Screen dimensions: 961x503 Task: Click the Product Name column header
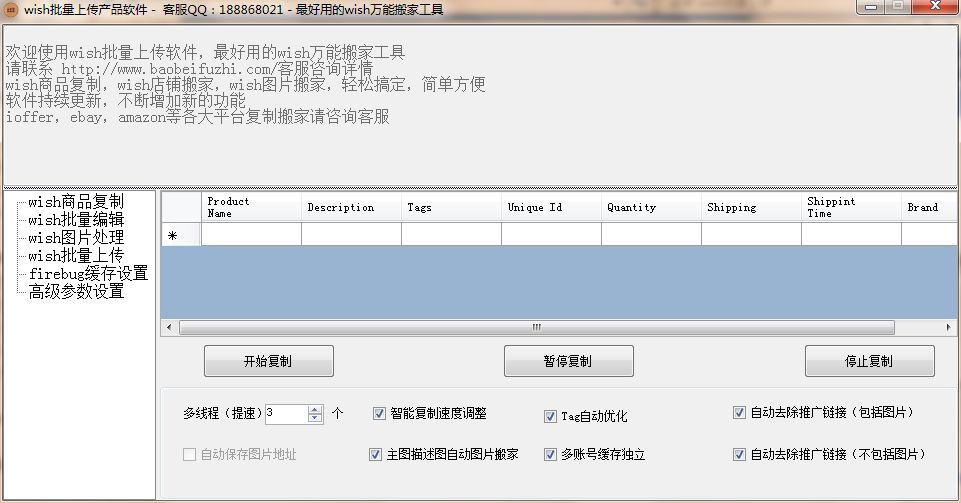tap(251, 207)
